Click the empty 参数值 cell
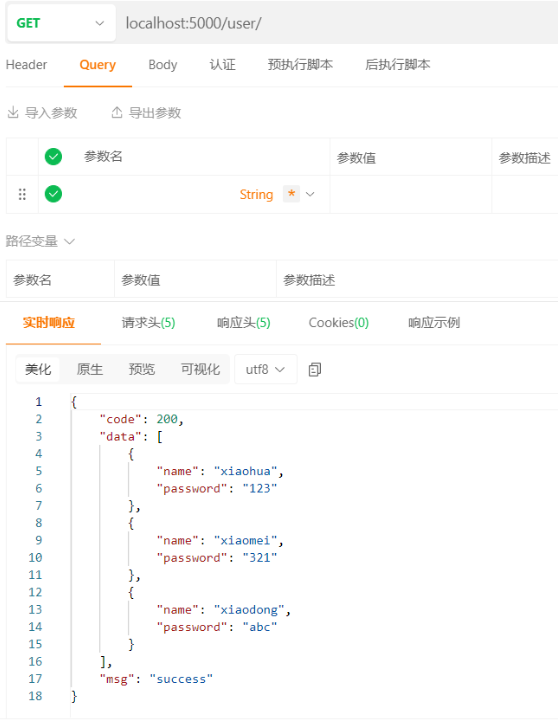The width and height of the screenshot is (558, 720). pyautogui.click(x=411, y=194)
